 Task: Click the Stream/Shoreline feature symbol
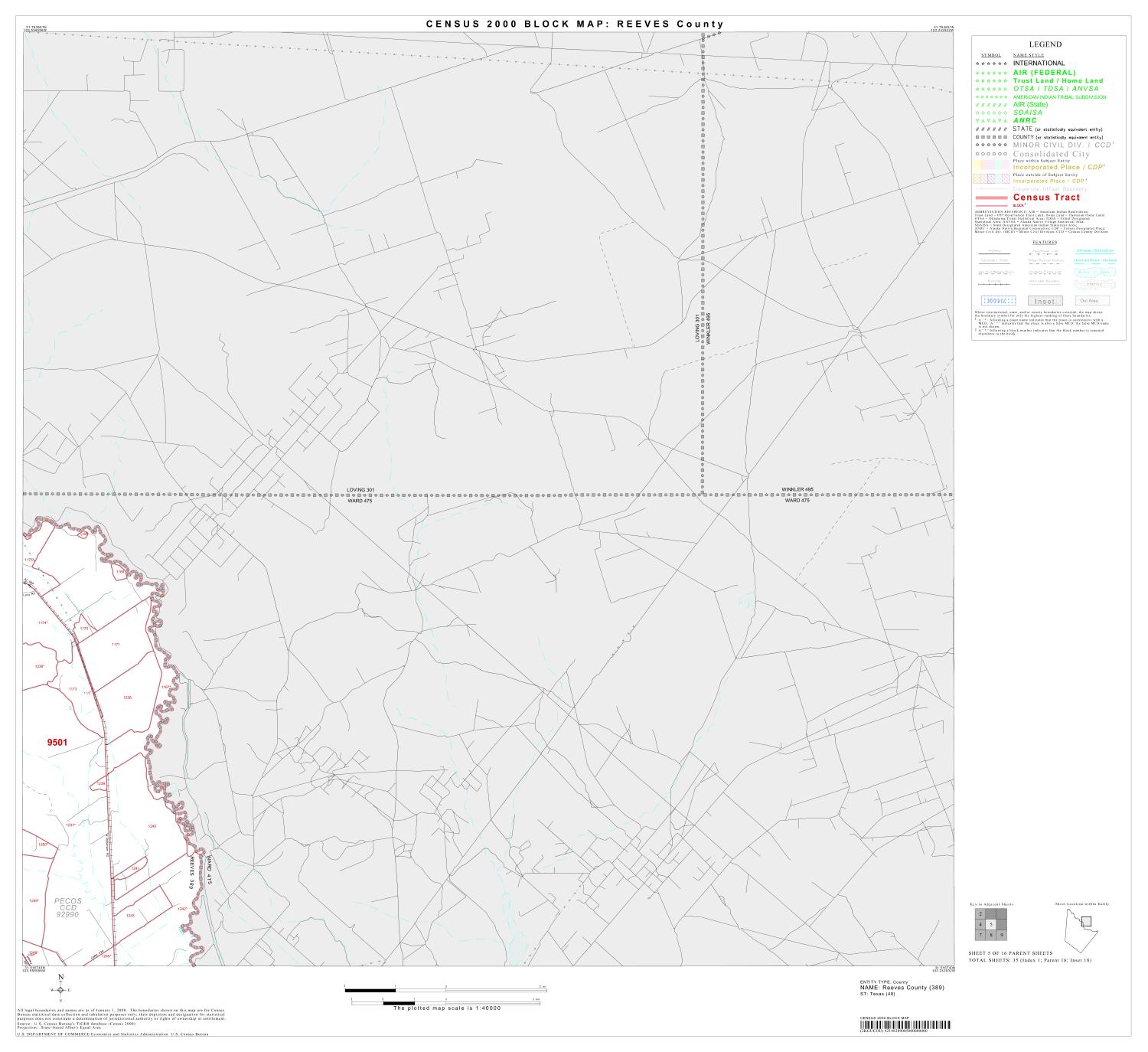[x=1095, y=252]
